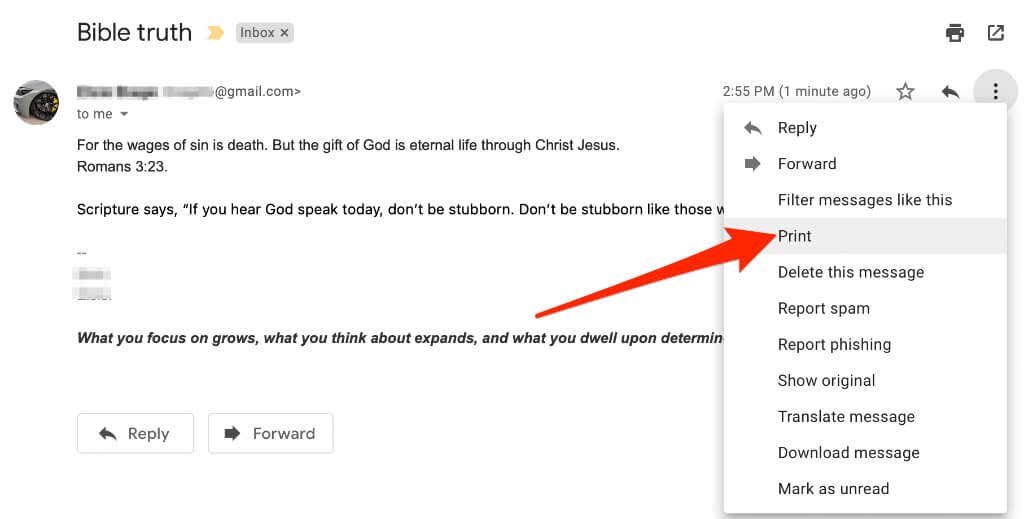This screenshot has width=1024, height=519.
Task: Choose 'Filter messages like this'
Action: click(864, 200)
